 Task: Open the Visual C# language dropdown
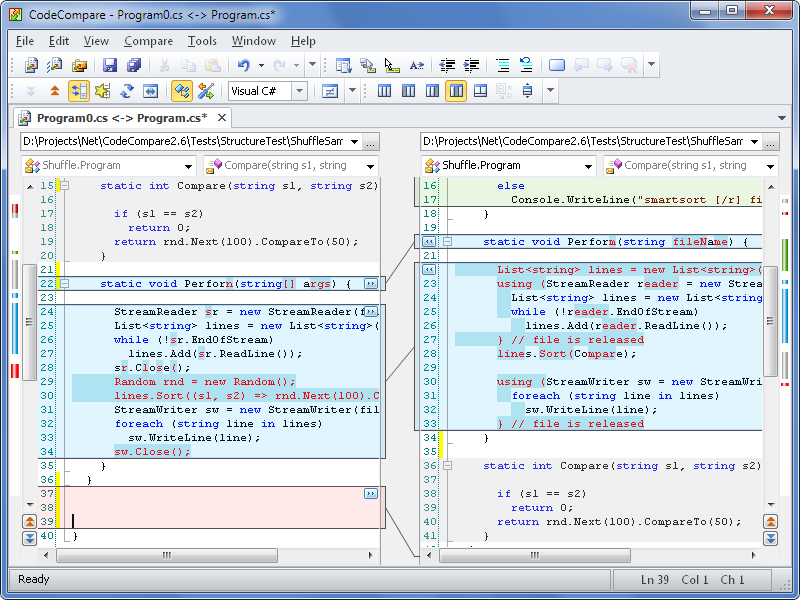298,92
